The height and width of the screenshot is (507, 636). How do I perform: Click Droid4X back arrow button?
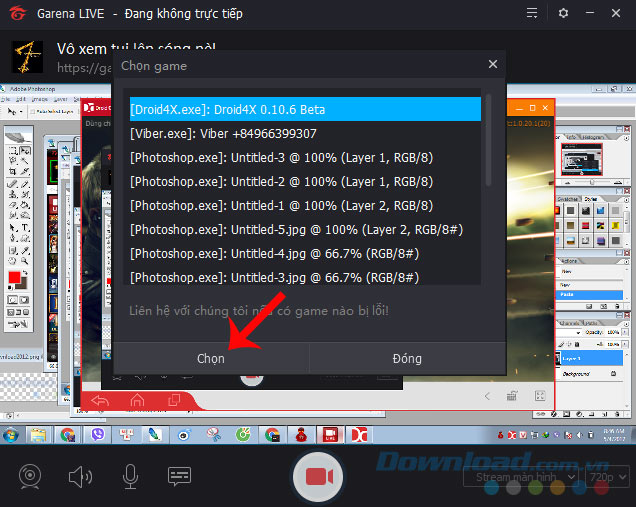click(x=100, y=401)
